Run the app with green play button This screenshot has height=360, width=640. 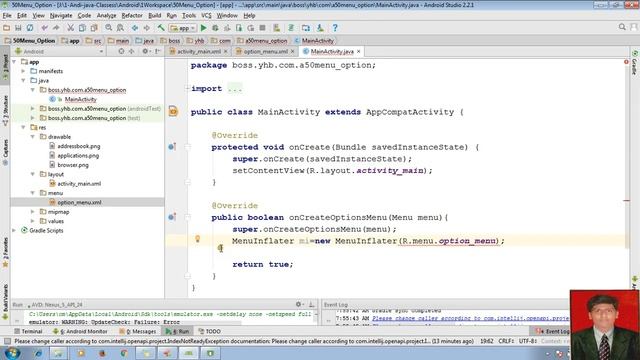203,28
